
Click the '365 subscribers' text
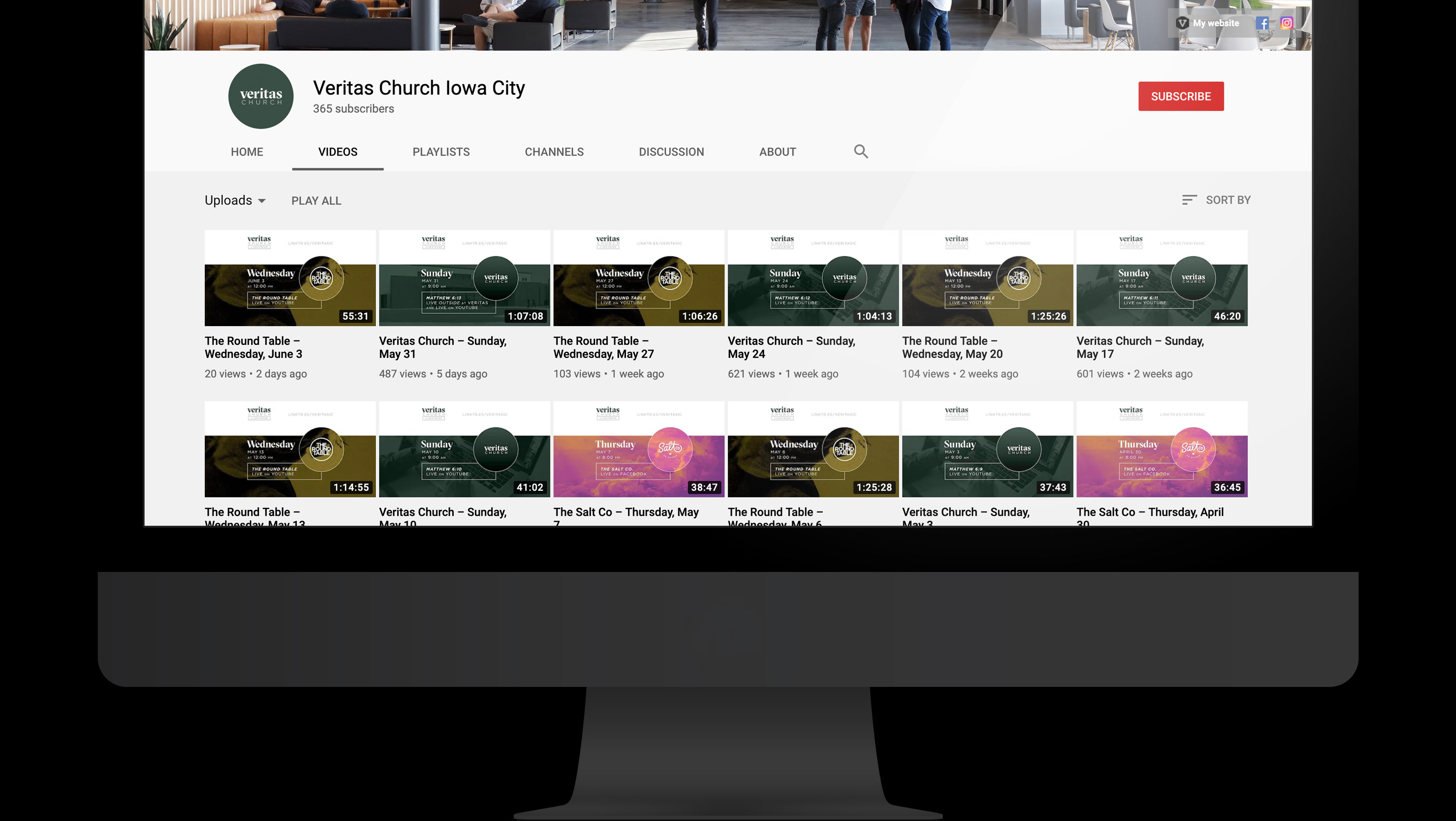[353, 109]
